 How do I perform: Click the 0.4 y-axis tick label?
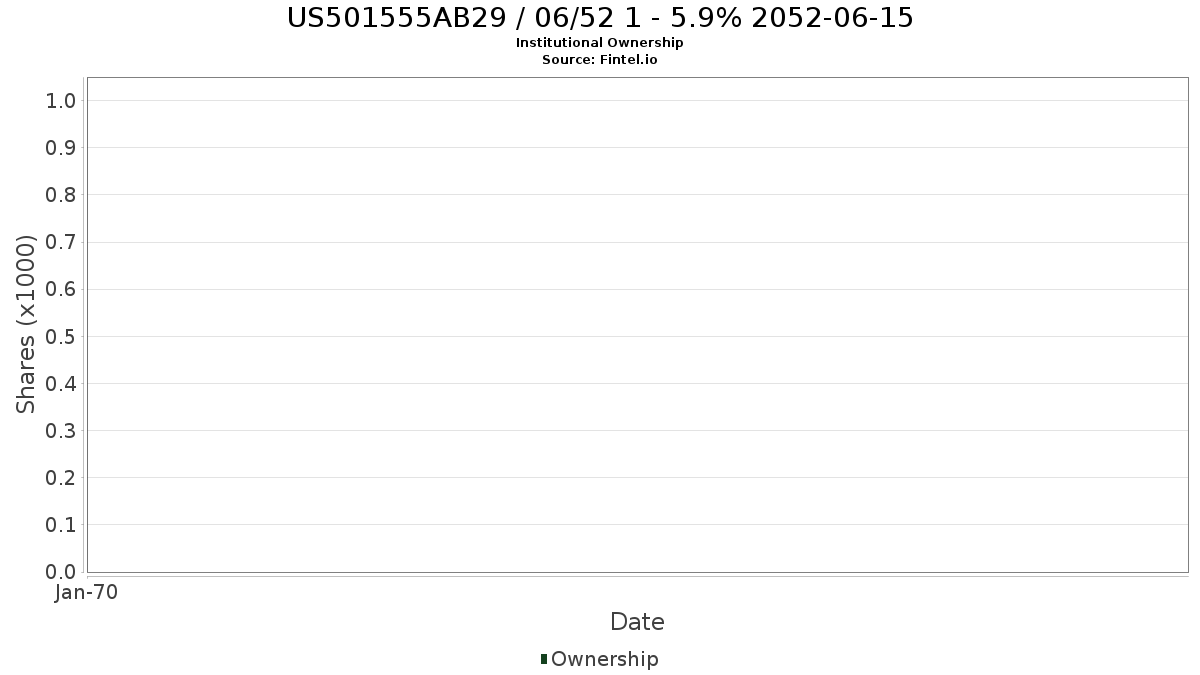tap(61, 384)
